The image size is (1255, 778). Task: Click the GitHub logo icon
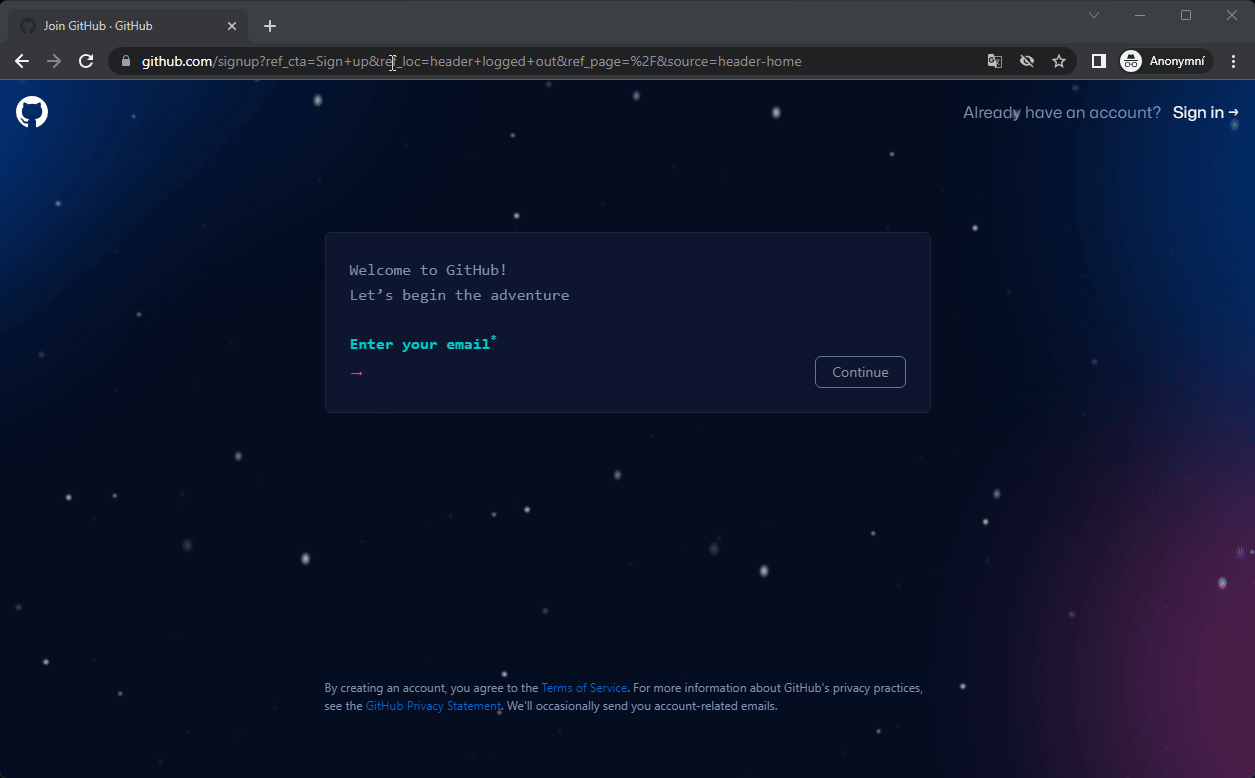(31, 111)
